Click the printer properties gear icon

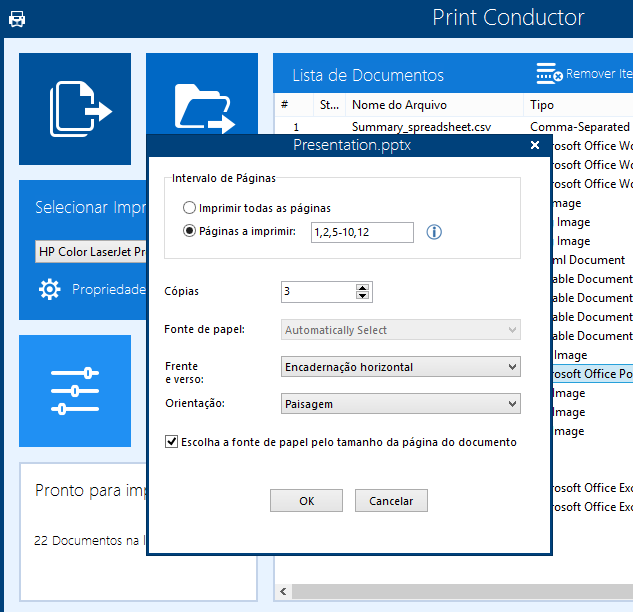[x=49, y=289]
